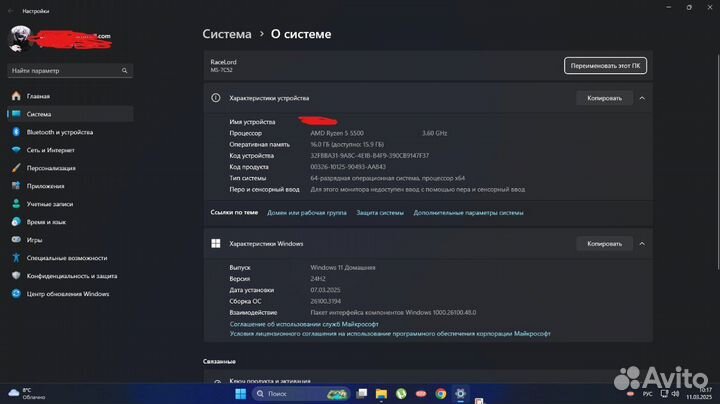Open Домен или рабочая группа link

pos(307,213)
